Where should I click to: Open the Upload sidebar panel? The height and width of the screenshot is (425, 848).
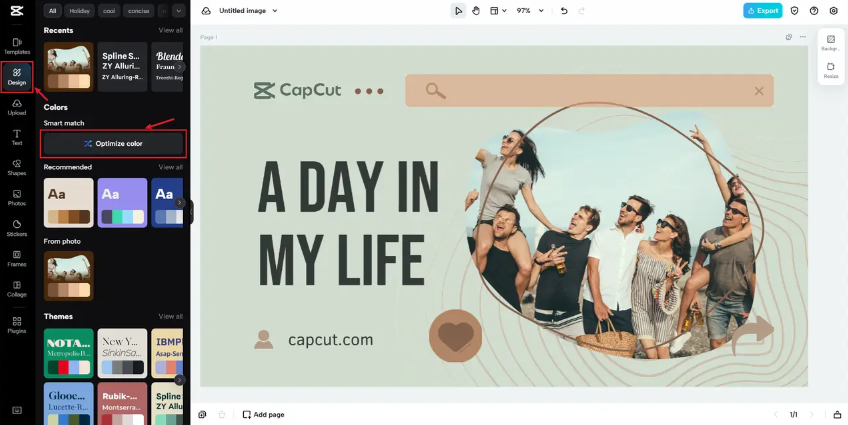tap(17, 107)
